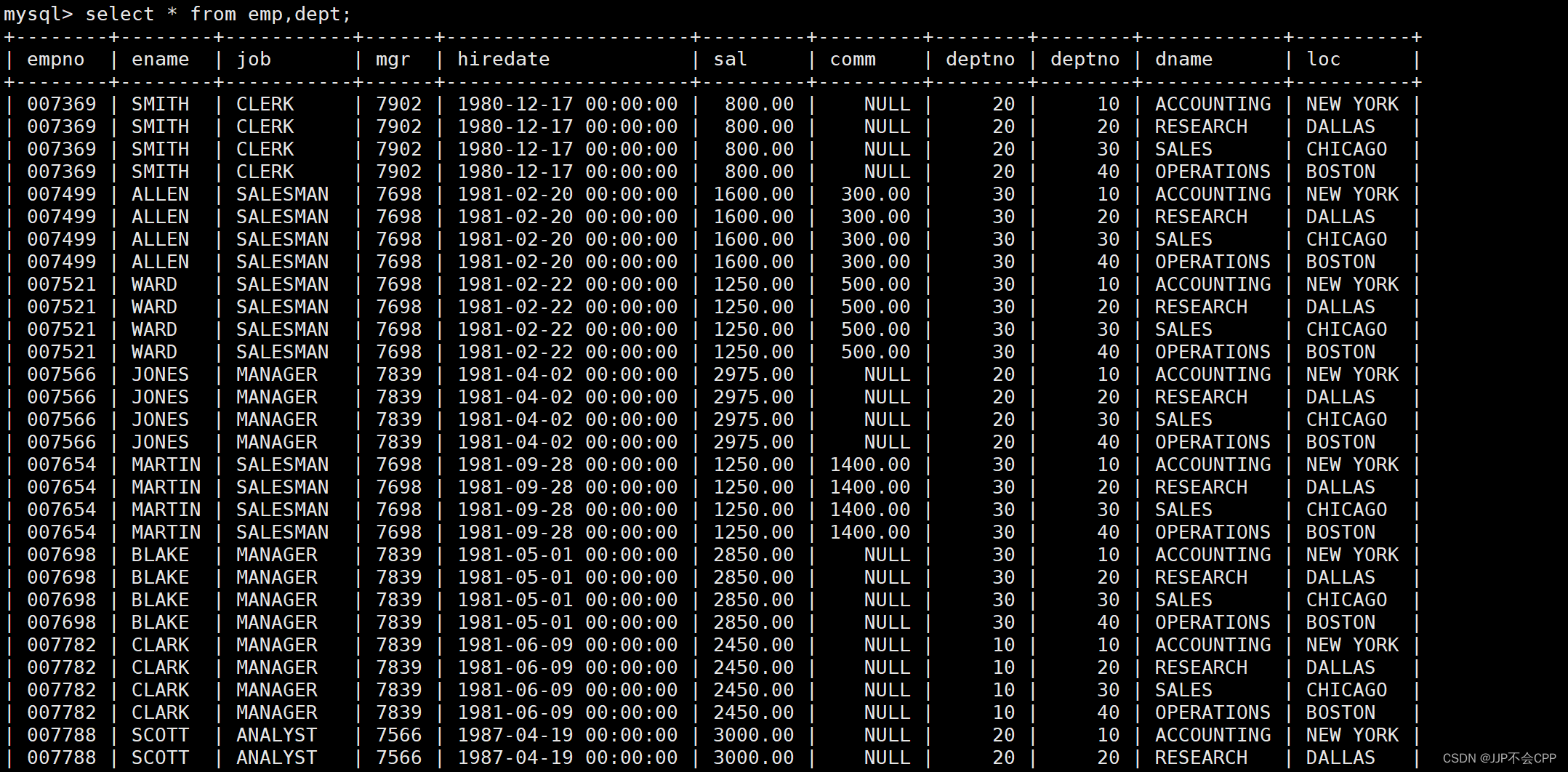1568x772 pixels.
Task: Select the "dname" column header
Action: click(1184, 59)
